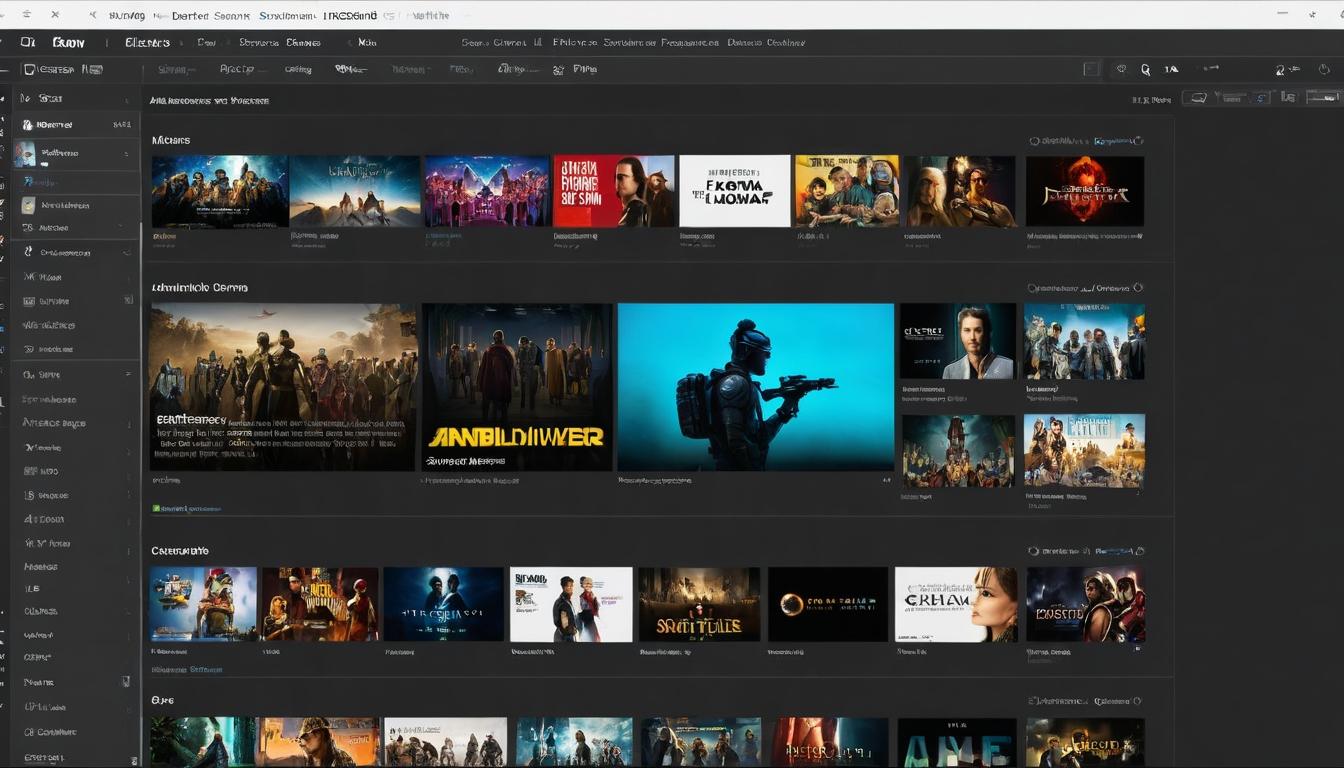The image size is (1344, 768).
Task: Toggle the empty square box in the top toolbar
Action: pos(1092,70)
